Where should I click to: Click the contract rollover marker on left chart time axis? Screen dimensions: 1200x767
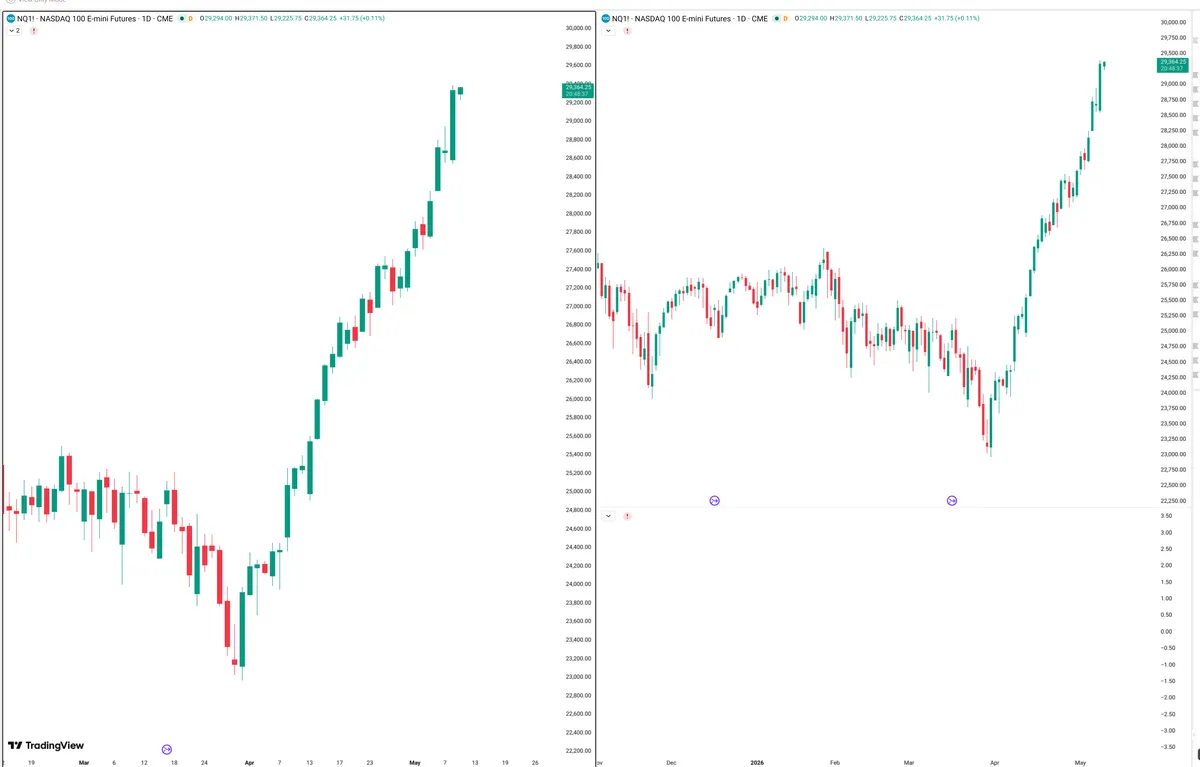pos(167,749)
